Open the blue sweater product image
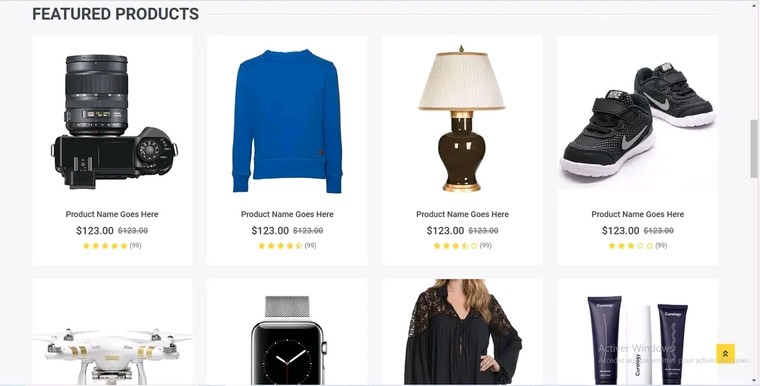760x386 pixels. click(287, 121)
